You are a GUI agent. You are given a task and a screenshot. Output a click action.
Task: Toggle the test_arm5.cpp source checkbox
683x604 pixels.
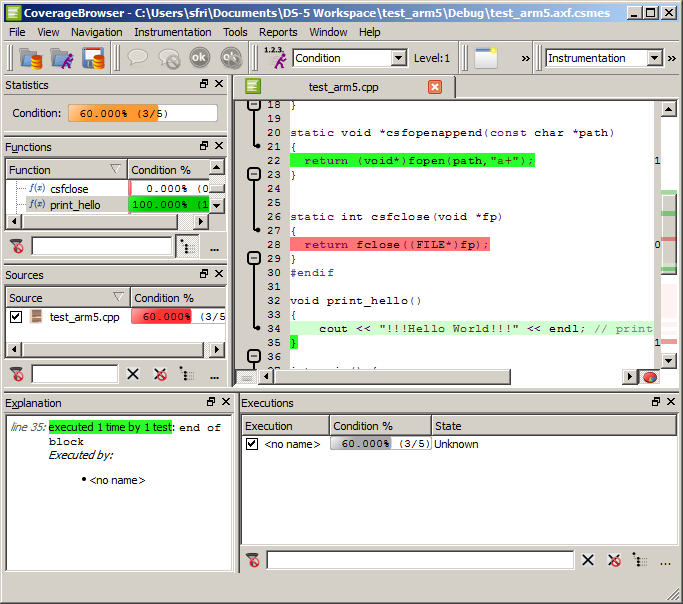16,317
